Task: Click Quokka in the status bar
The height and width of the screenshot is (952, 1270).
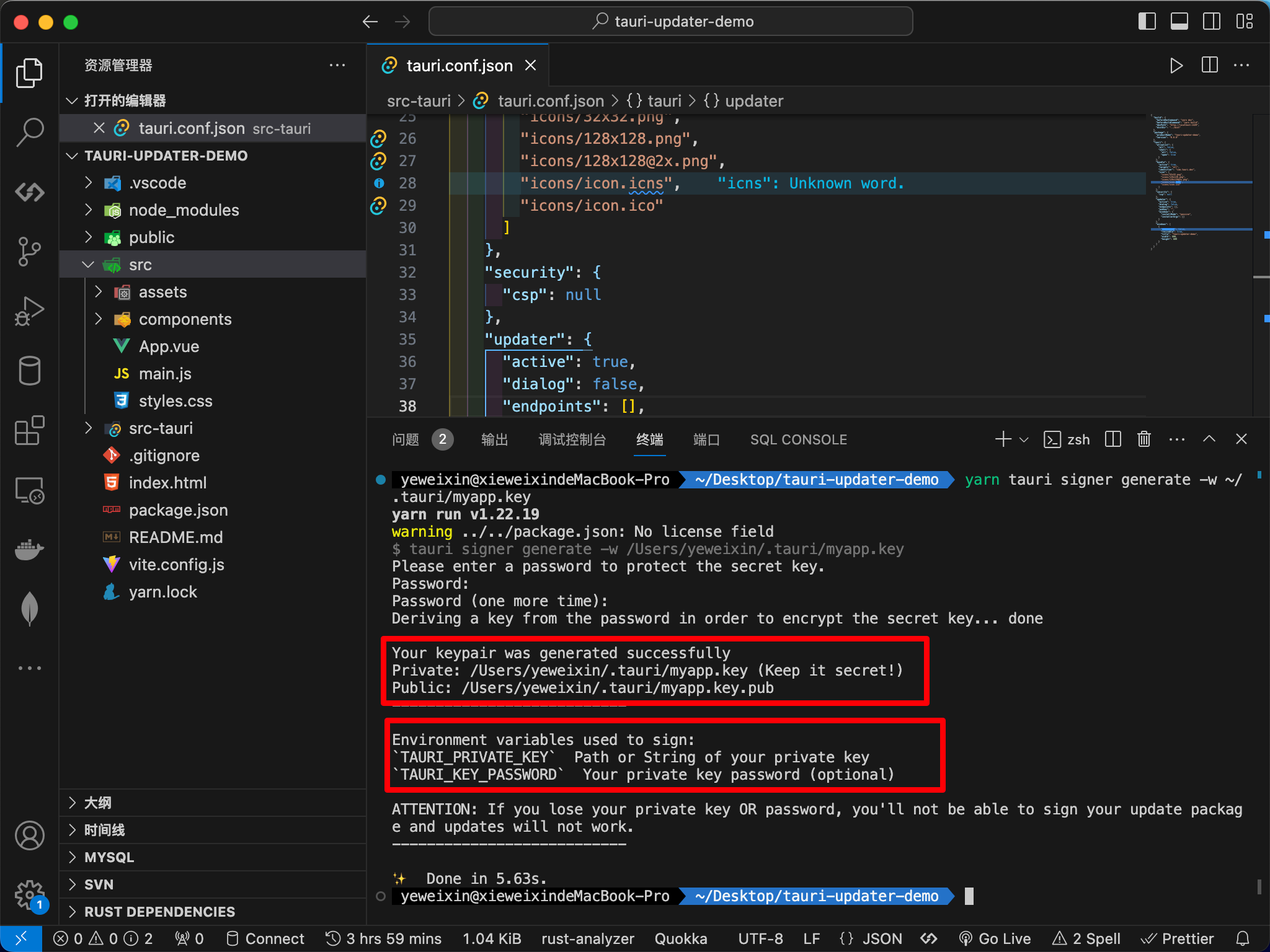Action: 680,938
